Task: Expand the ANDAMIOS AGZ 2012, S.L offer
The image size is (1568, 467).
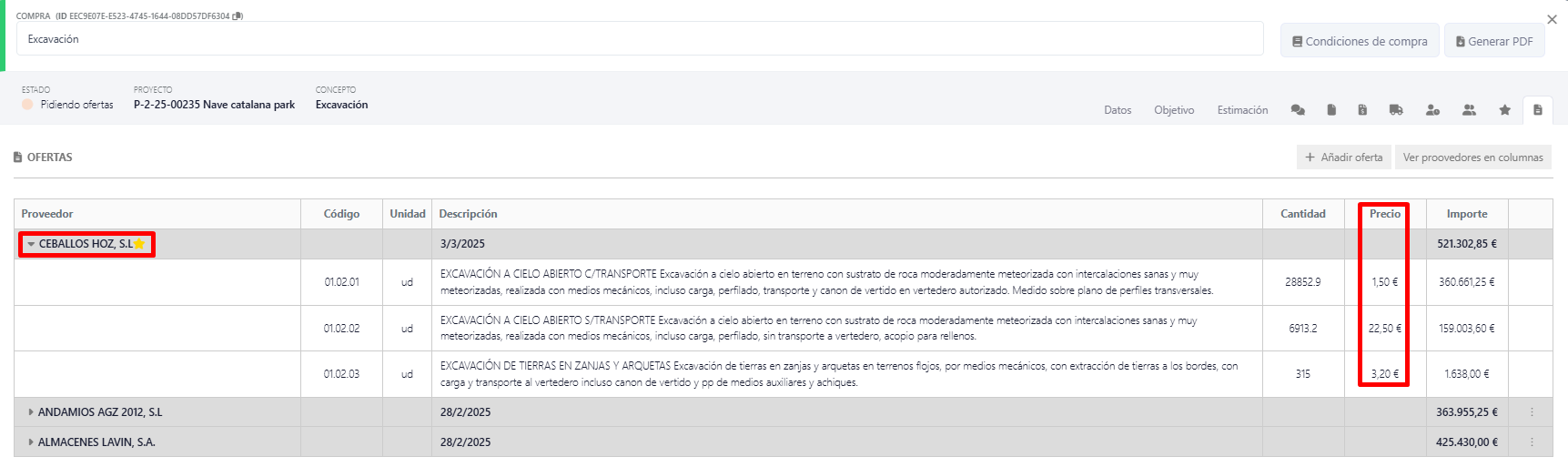Action: coord(31,412)
